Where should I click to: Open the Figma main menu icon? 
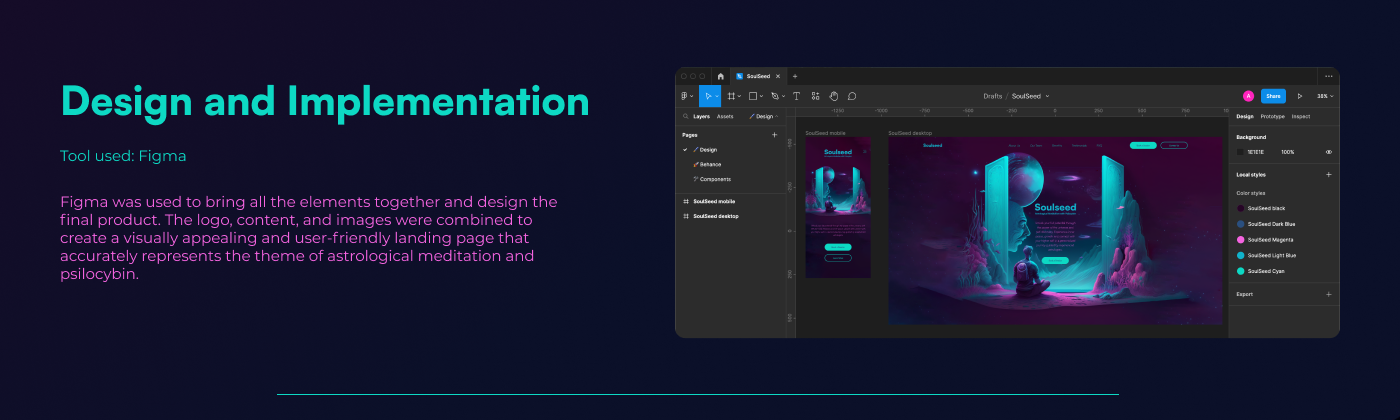[x=683, y=96]
